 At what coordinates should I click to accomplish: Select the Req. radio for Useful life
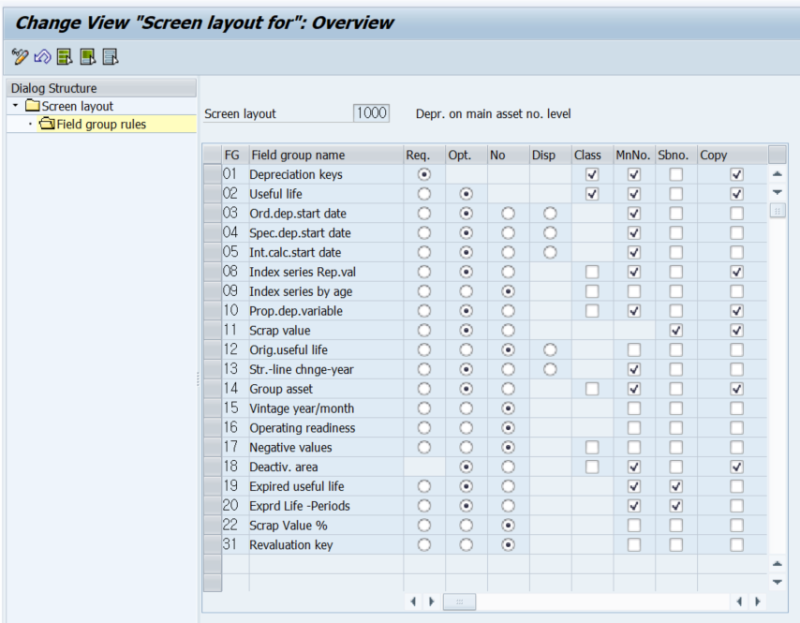pyautogui.click(x=424, y=194)
